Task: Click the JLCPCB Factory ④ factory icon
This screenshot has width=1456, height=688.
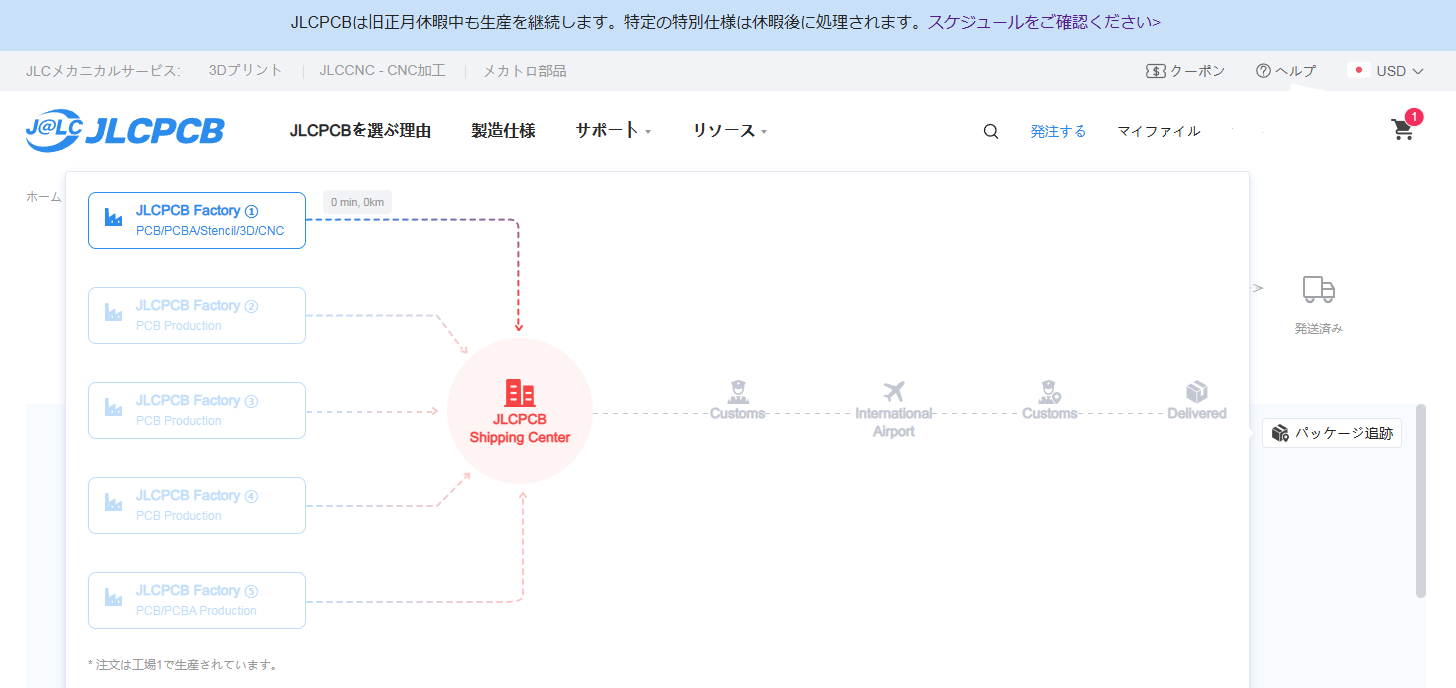Action: tap(113, 502)
